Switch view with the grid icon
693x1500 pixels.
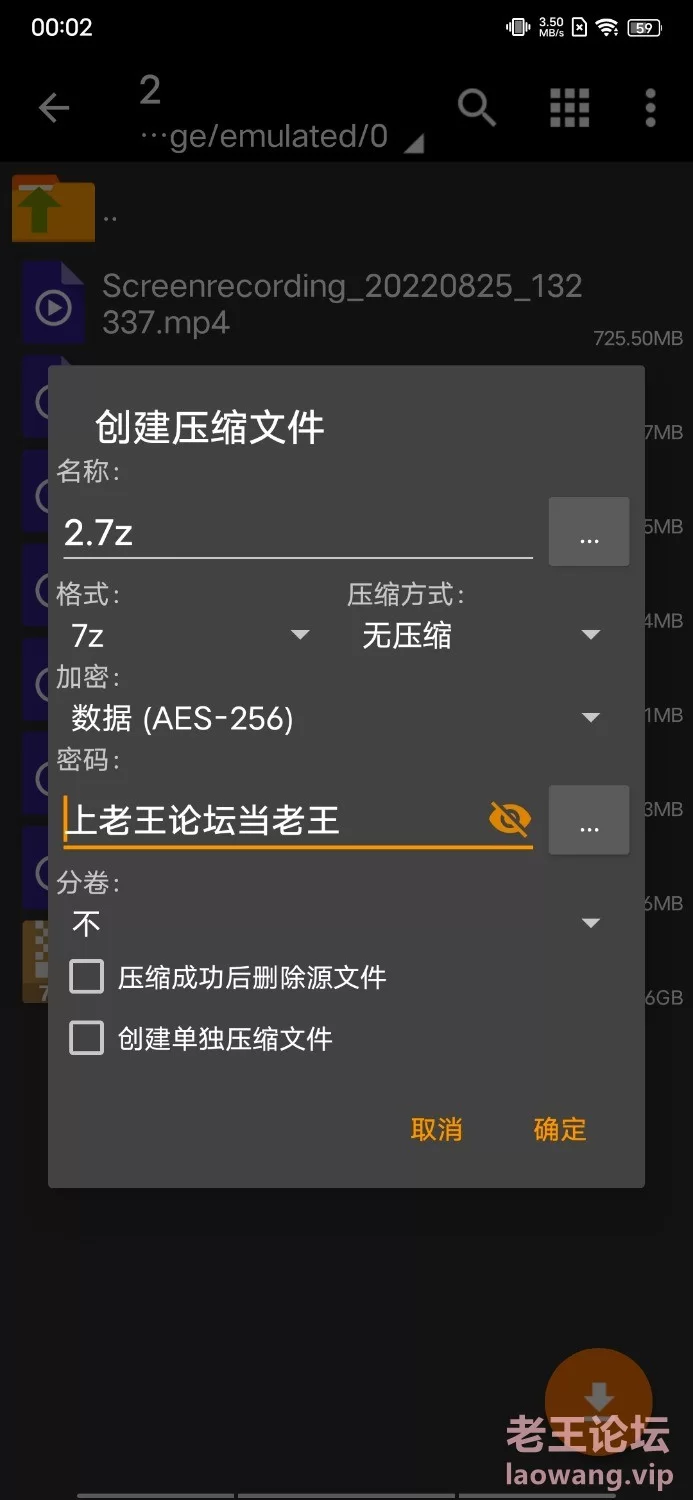pyautogui.click(x=569, y=108)
